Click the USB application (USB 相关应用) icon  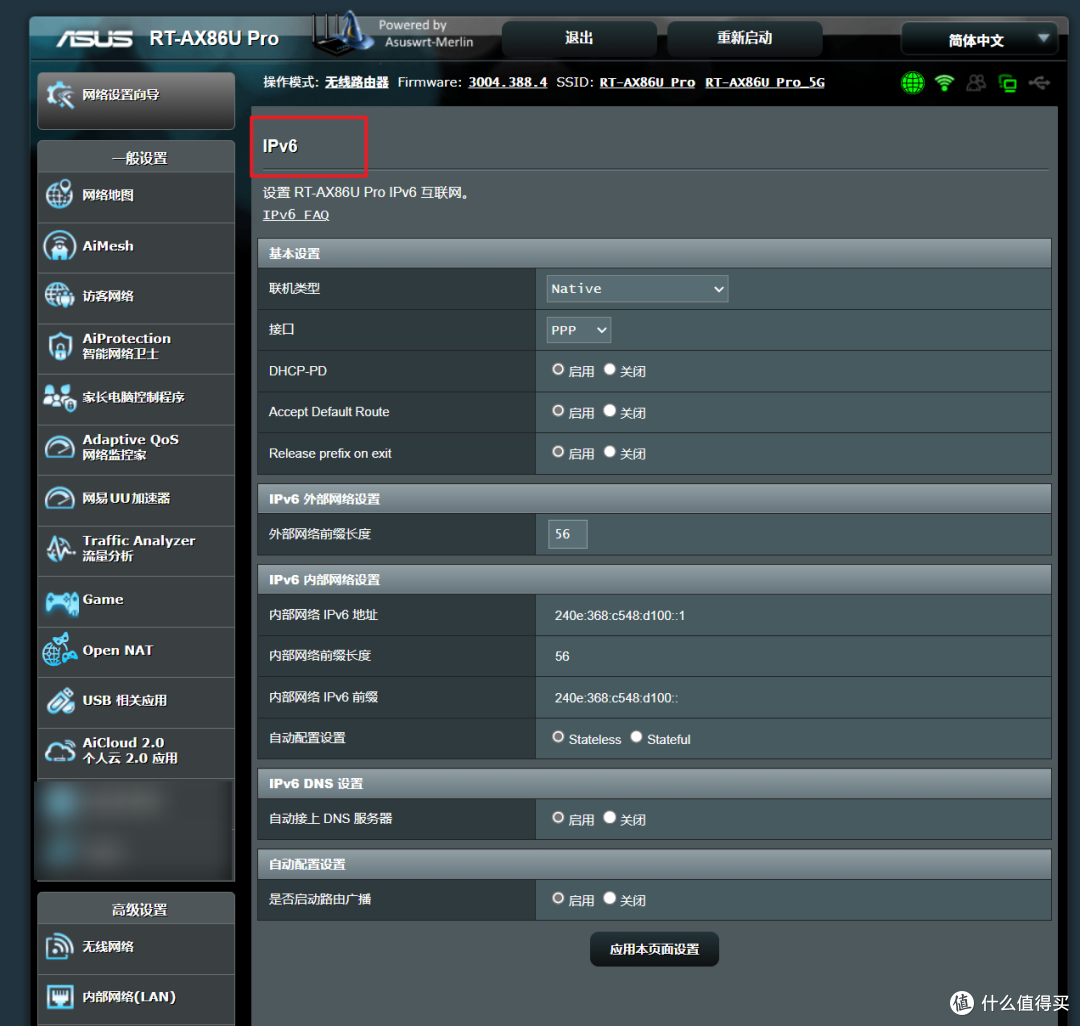(x=61, y=700)
